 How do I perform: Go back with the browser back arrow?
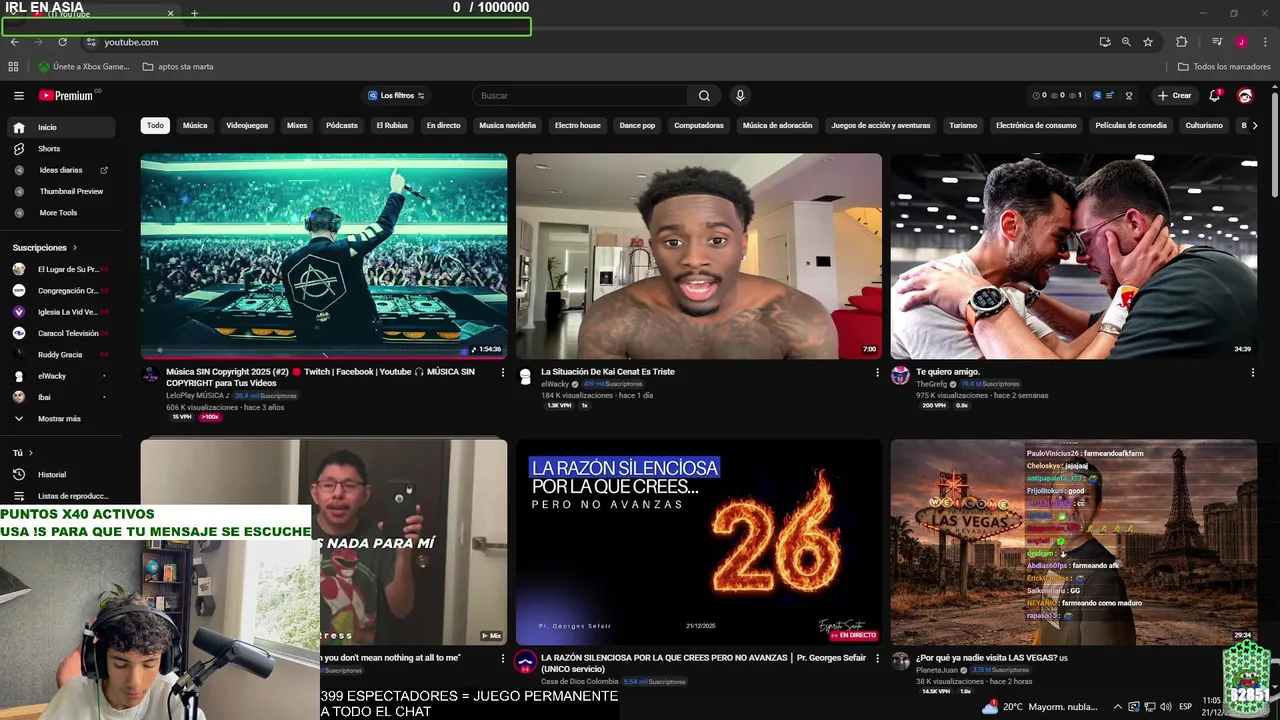(x=15, y=42)
